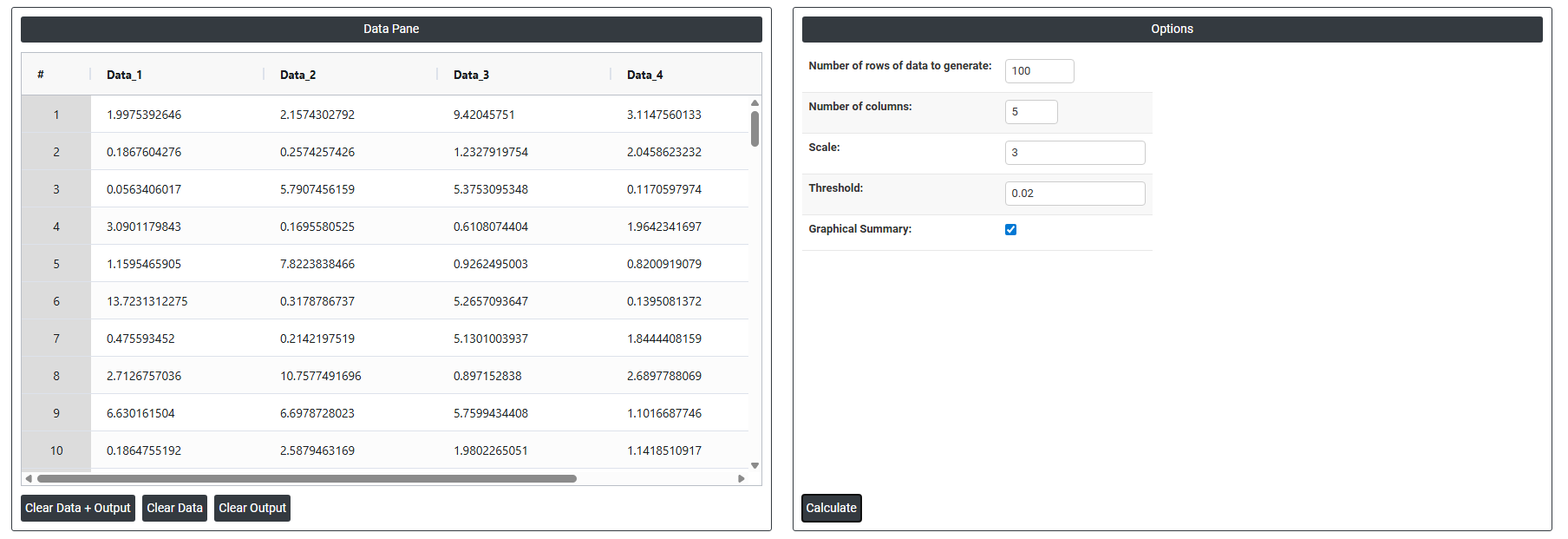Select the Data_3 column header
1568x539 pixels.
[x=471, y=75]
